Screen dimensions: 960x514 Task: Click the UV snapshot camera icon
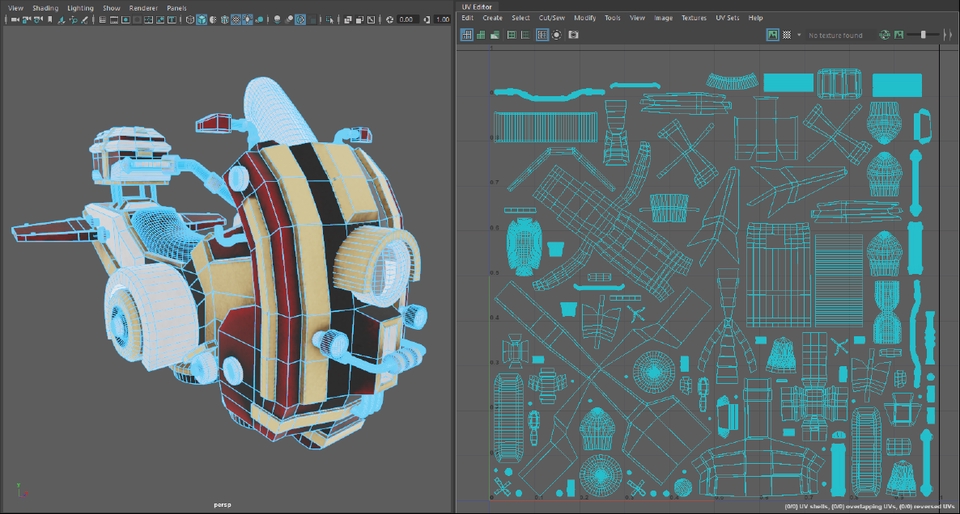(573, 35)
